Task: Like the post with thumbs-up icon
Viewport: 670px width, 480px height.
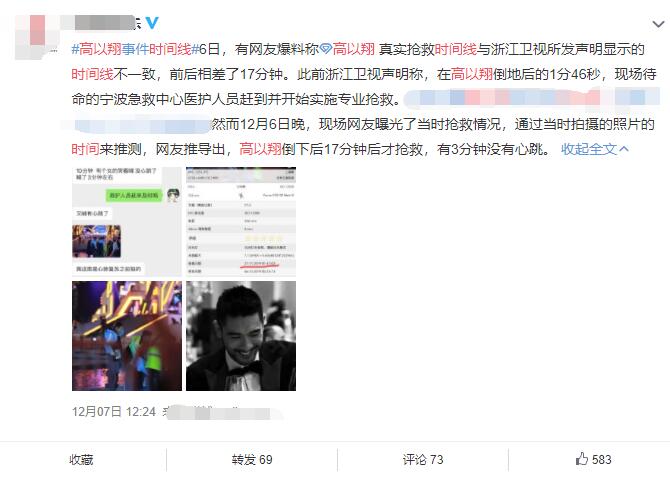Action: pyautogui.click(x=582, y=459)
